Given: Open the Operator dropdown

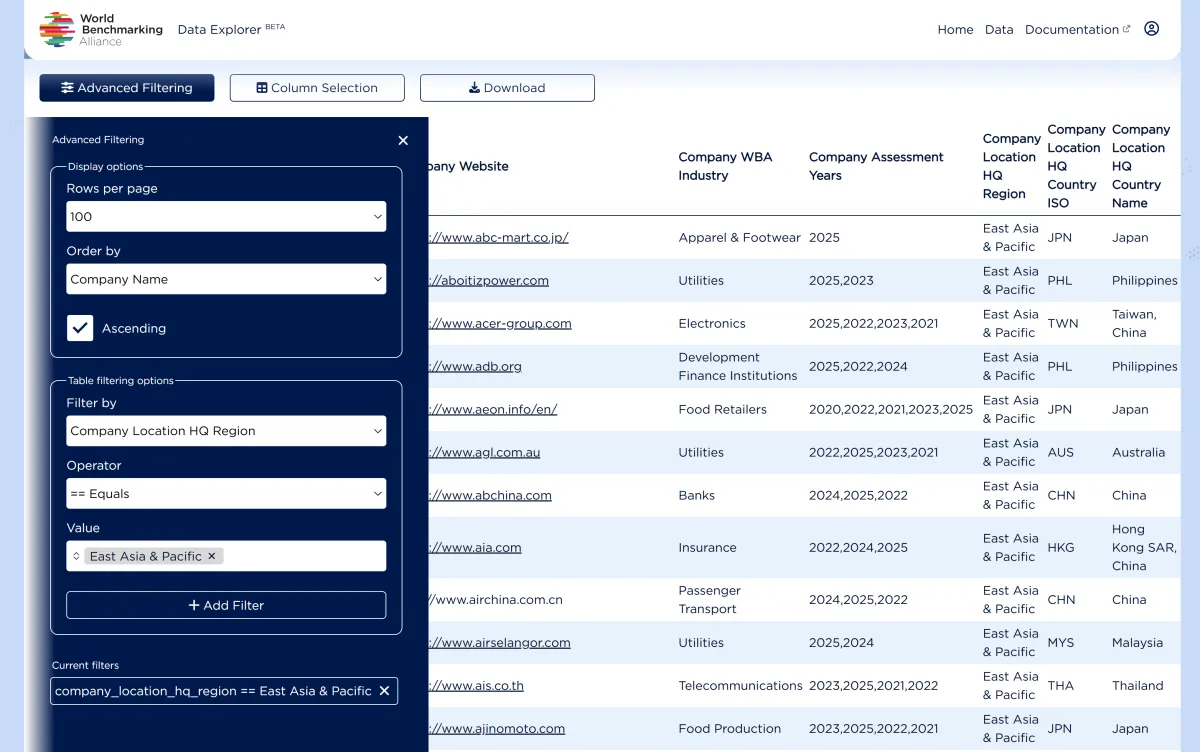Looking at the screenshot, I should click(x=225, y=493).
